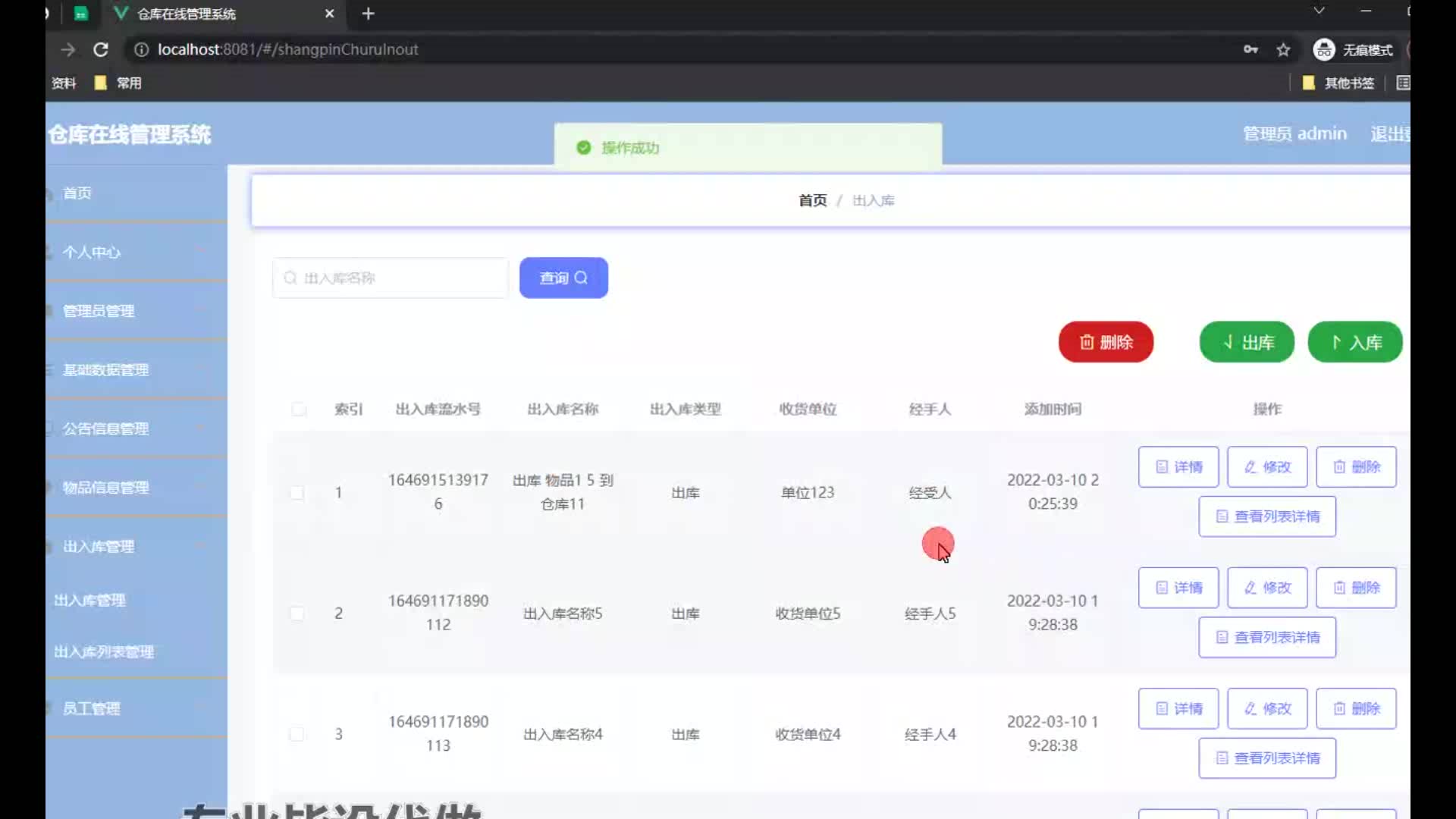Click the 添加时间 column header
This screenshot has width=1456, height=819.
[x=1053, y=409]
